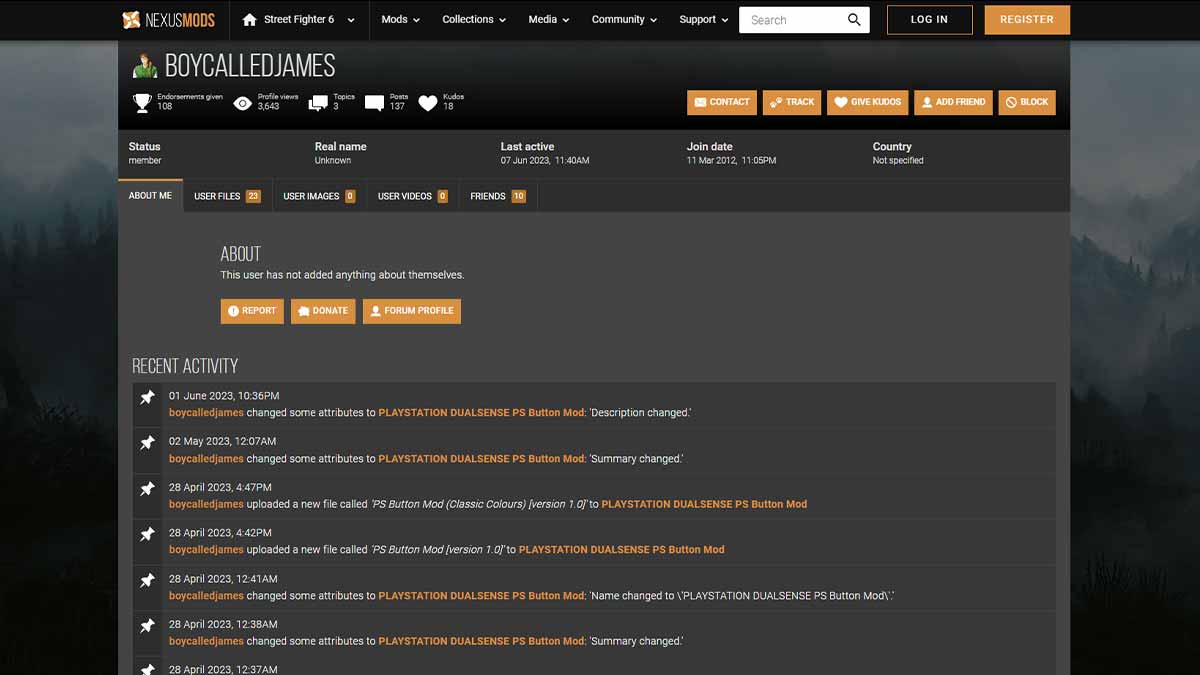Image resolution: width=1200 pixels, height=675 pixels.
Task: Switch to the FRIENDS tab
Action: (x=498, y=196)
